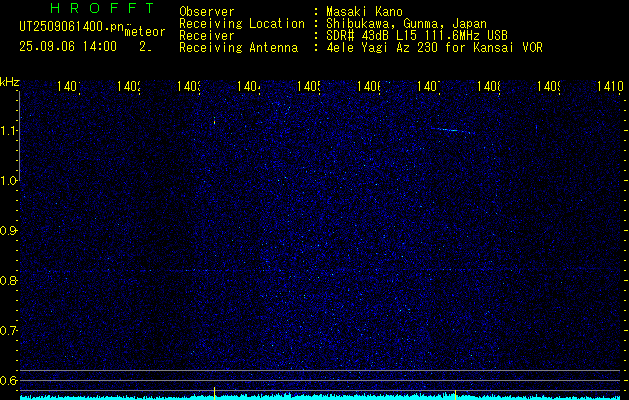
Task: Click the kHz axis unit label
Action: point(9,82)
